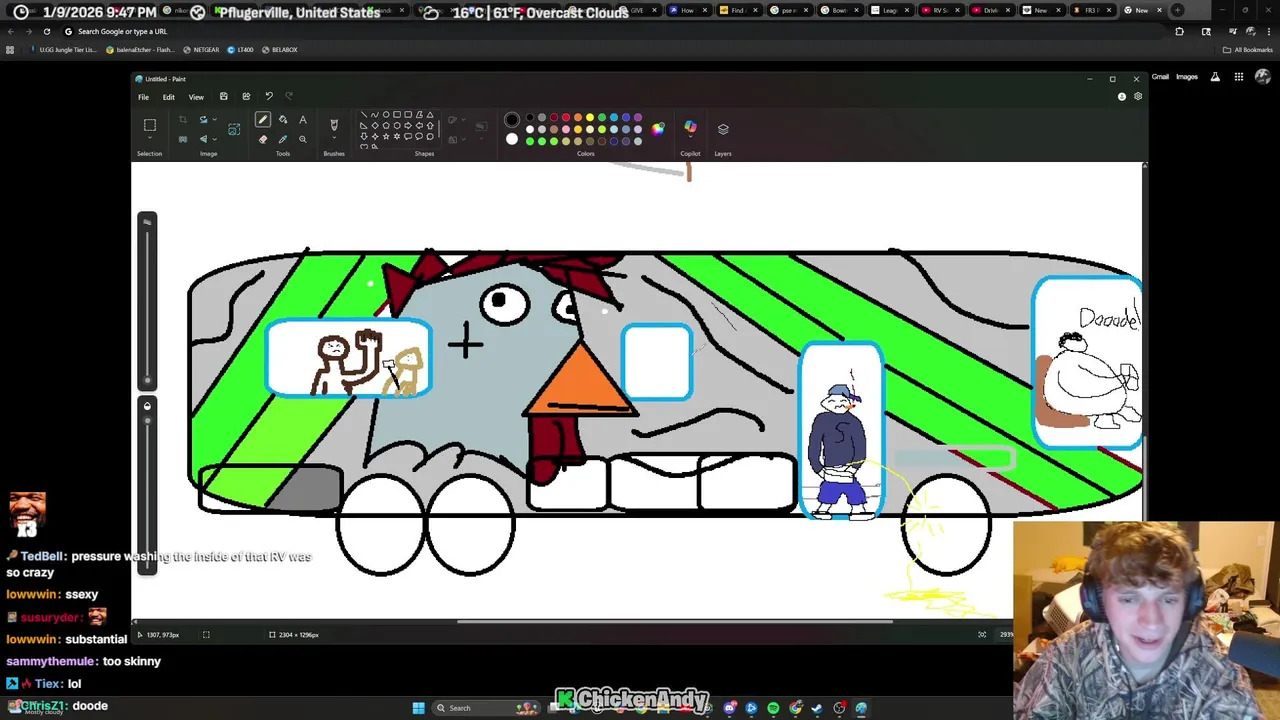
Task: Click the Images link
Action: [x=1187, y=77]
